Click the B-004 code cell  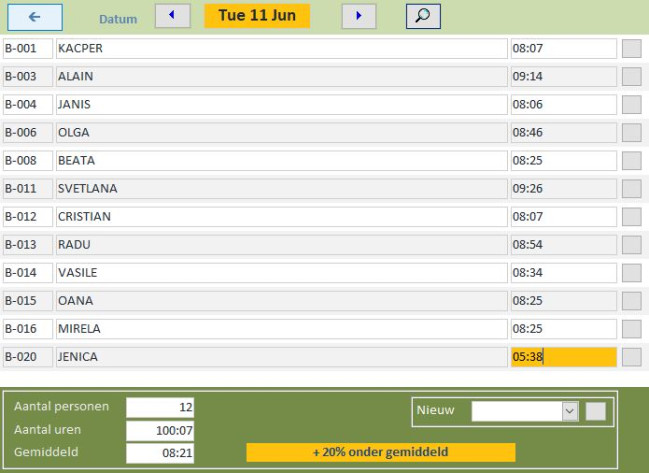pos(28,105)
